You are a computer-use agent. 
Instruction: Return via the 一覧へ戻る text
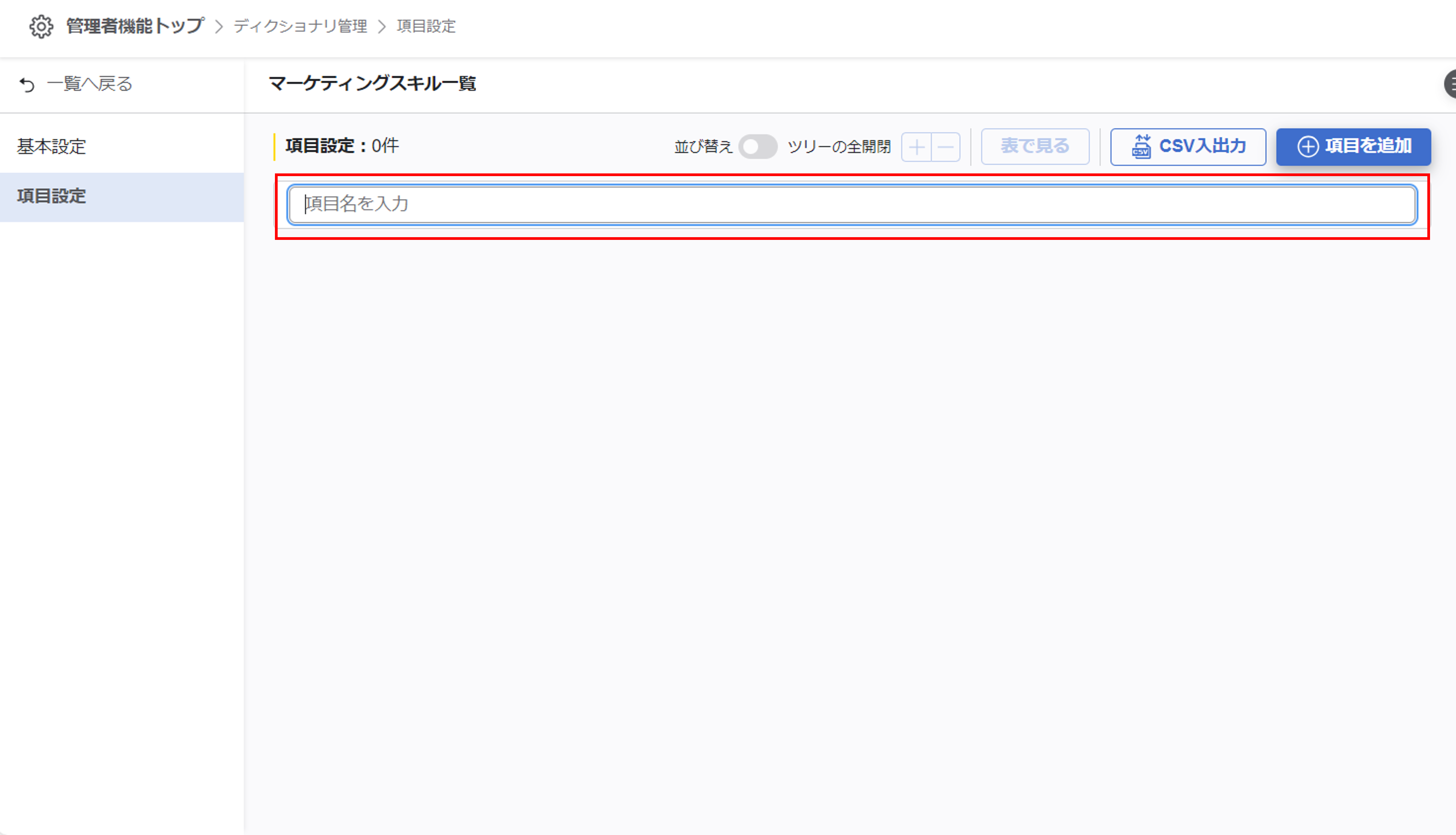click(x=89, y=84)
